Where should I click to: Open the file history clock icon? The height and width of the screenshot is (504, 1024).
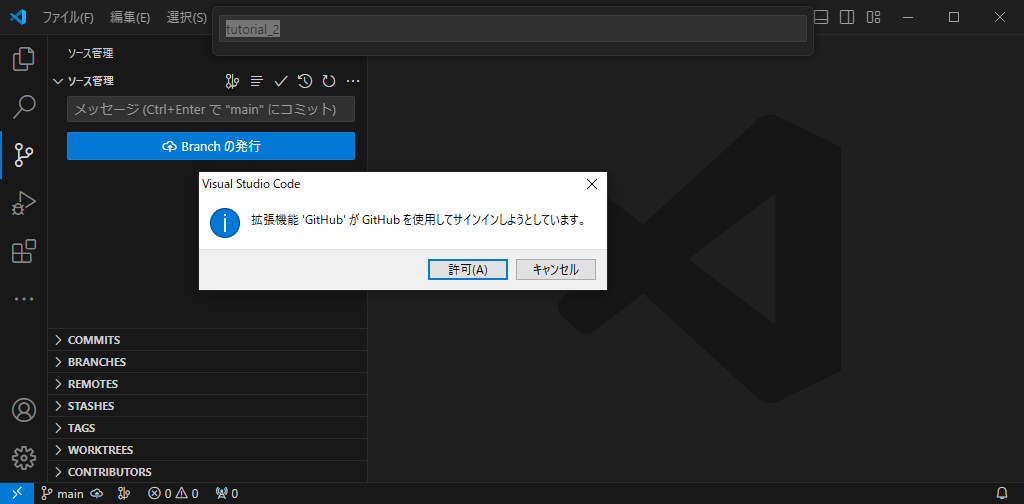coord(305,81)
